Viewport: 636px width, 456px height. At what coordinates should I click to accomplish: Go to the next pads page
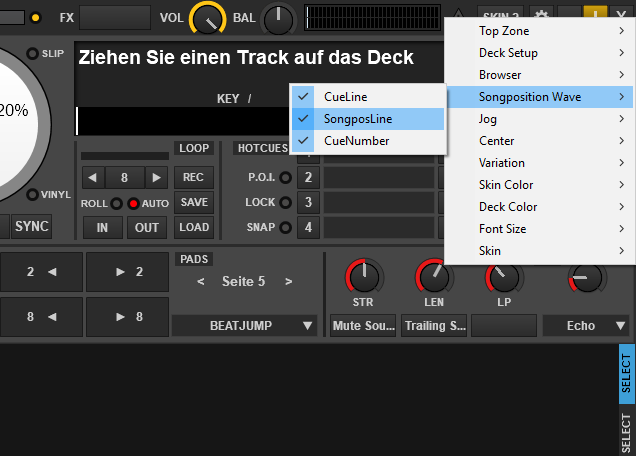point(288,281)
